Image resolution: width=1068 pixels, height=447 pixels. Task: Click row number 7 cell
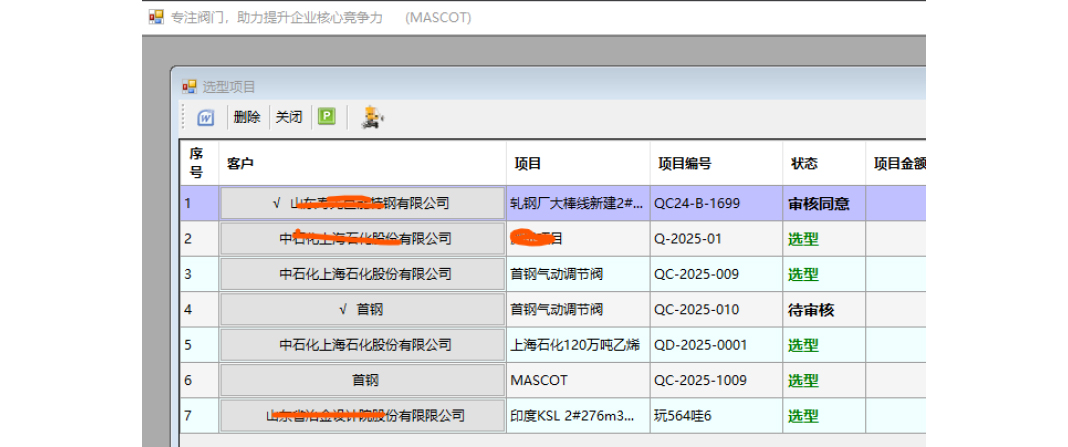coord(199,416)
